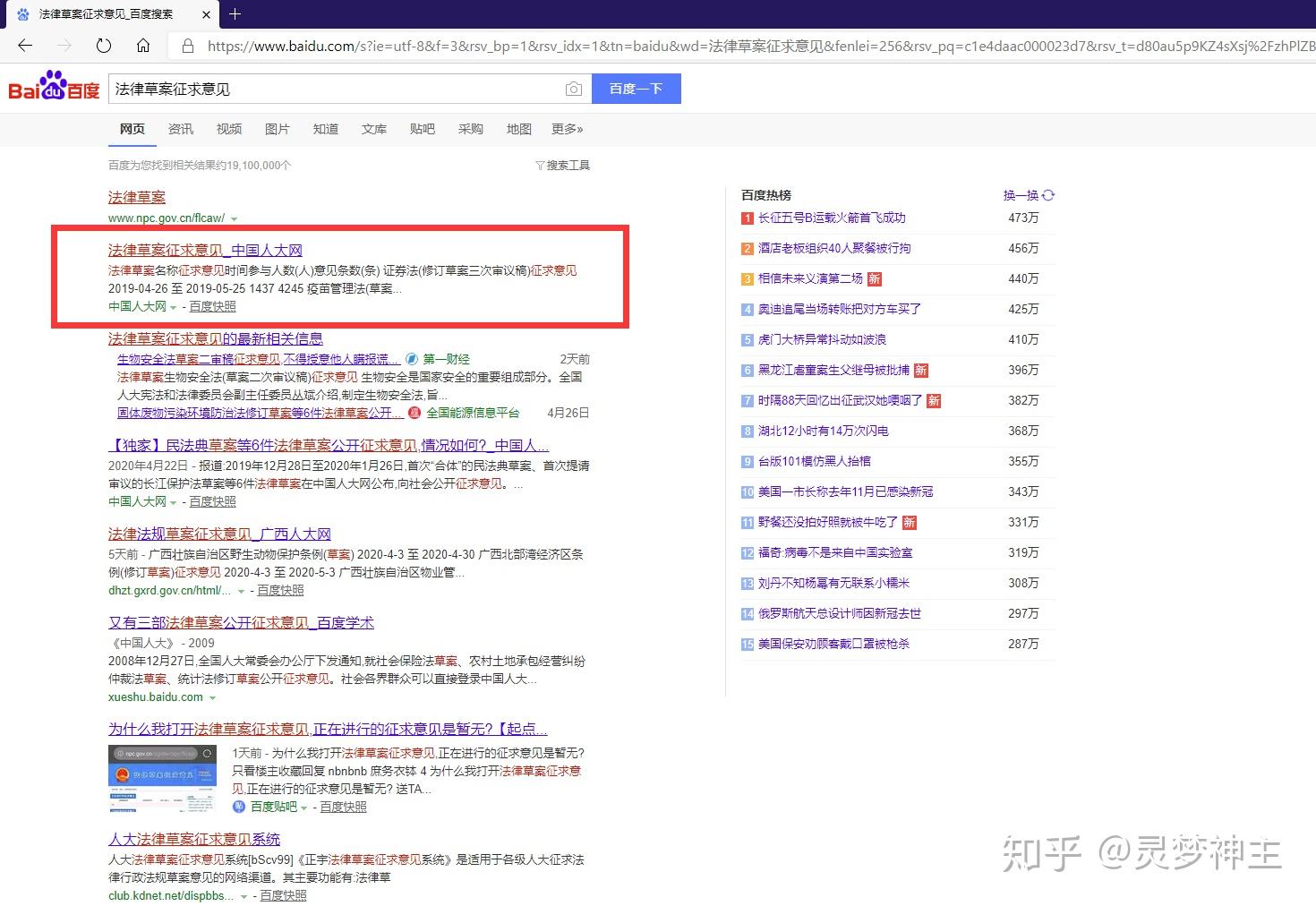The width and height of the screenshot is (1316, 906).
Task: Open hot topic 酒店老板组织40人聚餐被行拘
Action: (x=834, y=248)
